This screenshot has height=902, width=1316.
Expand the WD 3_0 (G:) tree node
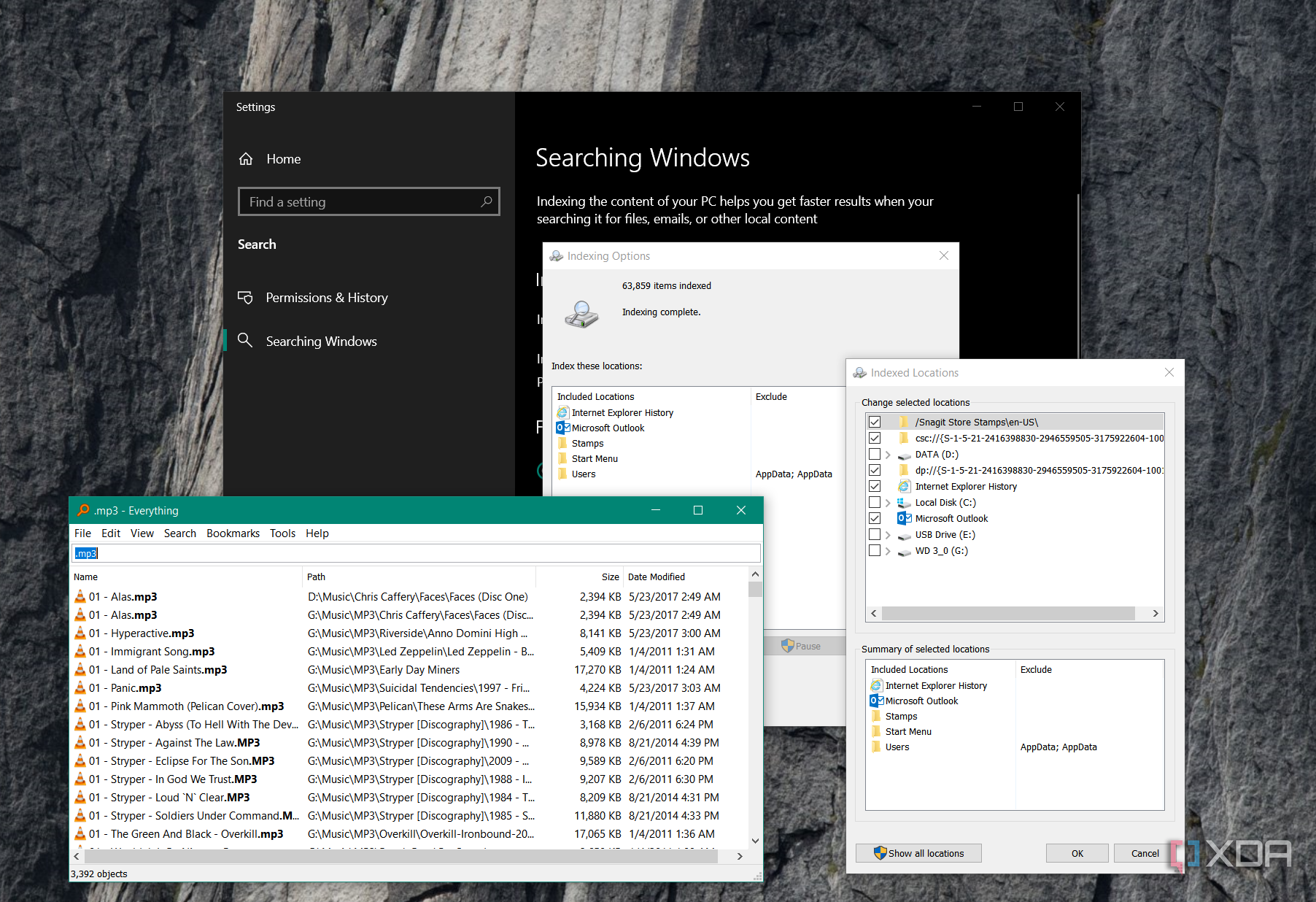click(x=888, y=551)
